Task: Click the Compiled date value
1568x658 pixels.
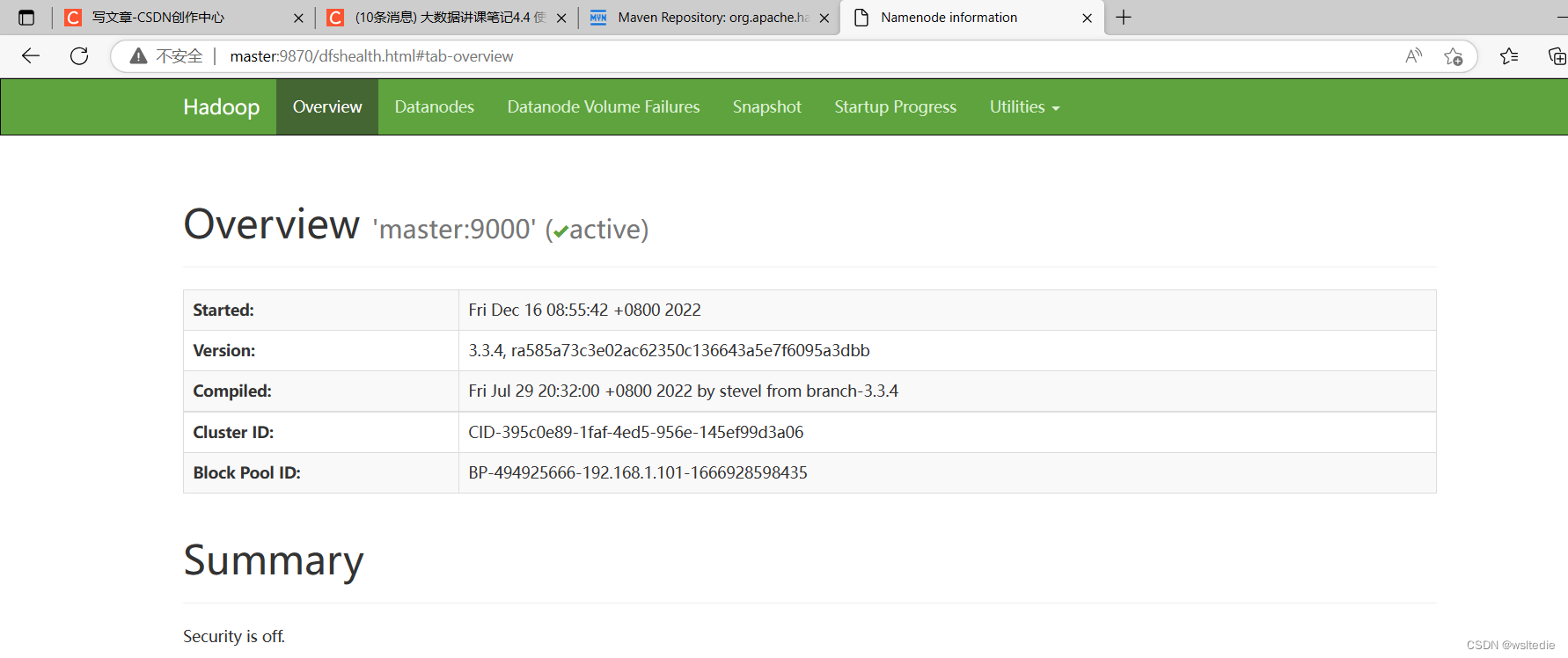Action: coord(684,391)
